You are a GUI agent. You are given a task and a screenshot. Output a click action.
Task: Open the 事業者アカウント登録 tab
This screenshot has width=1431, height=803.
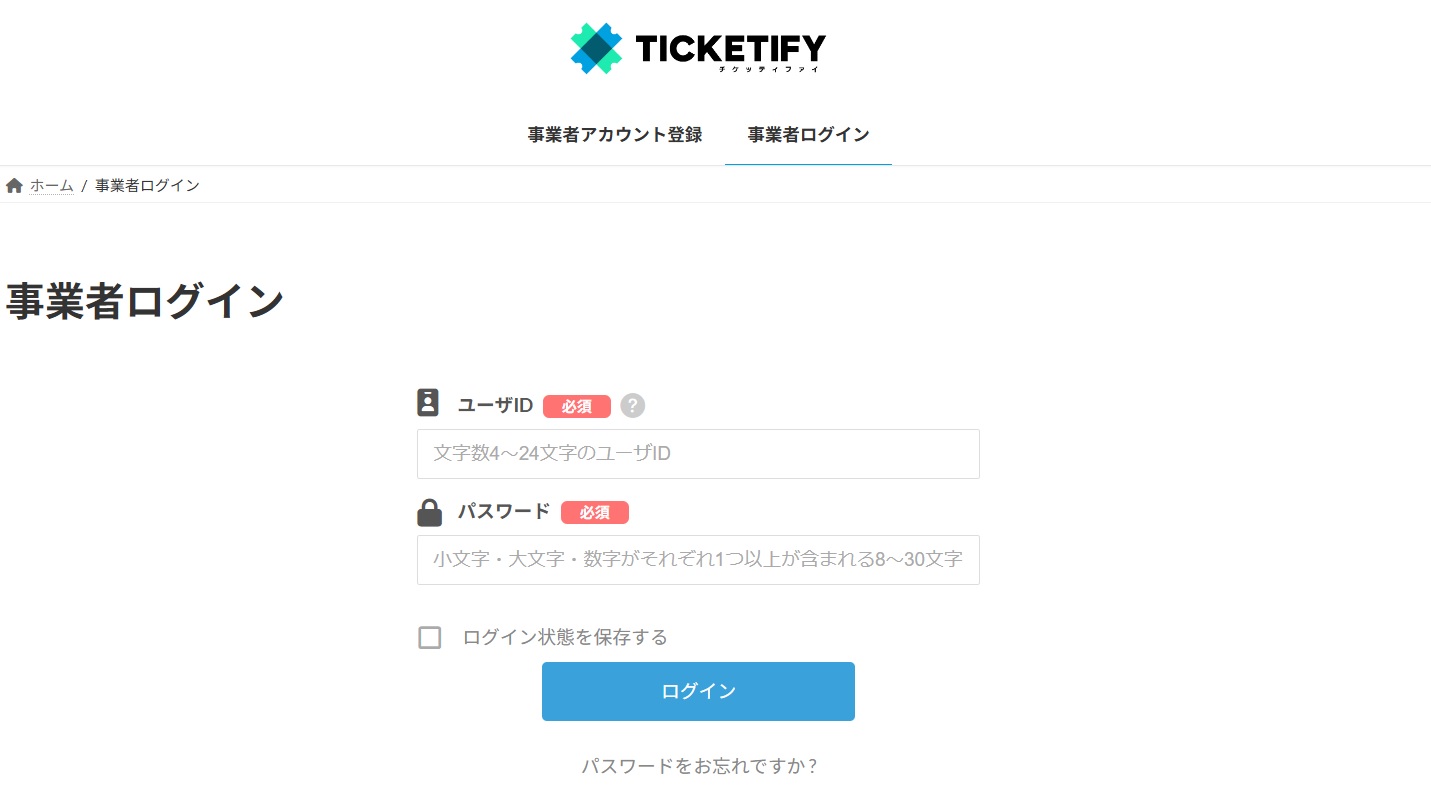tap(615, 135)
